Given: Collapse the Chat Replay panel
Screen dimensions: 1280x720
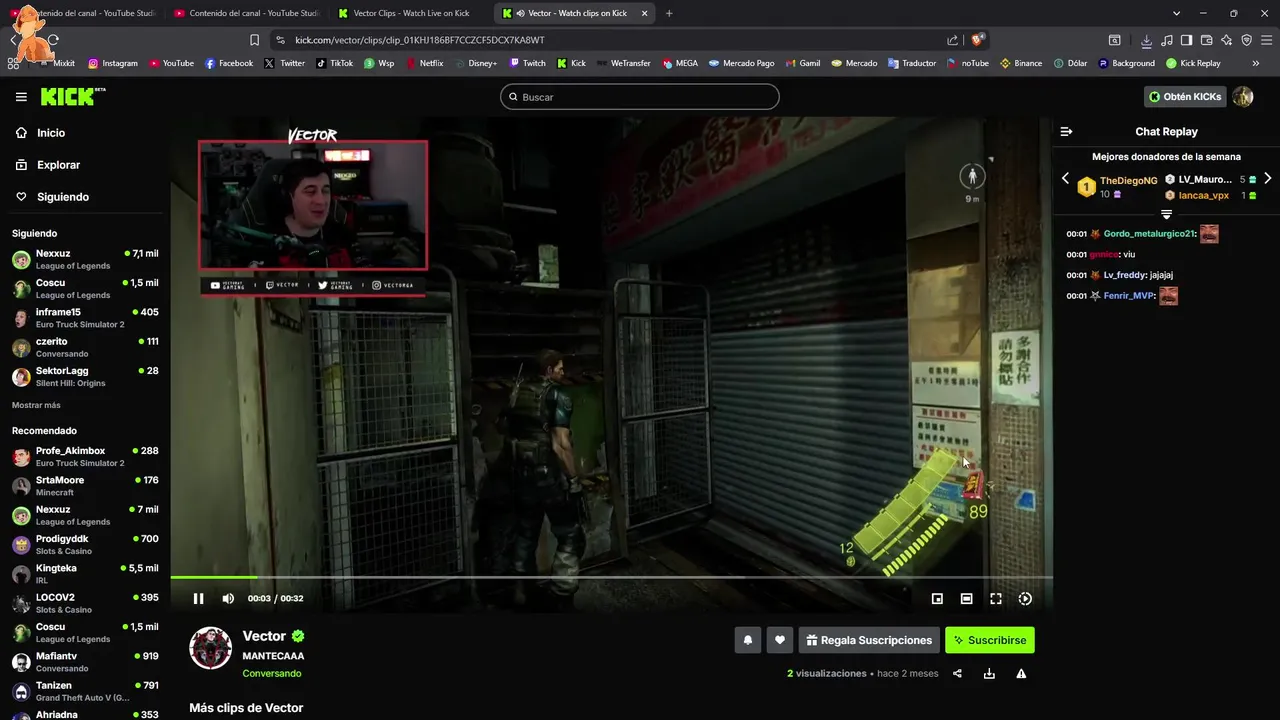Looking at the screenshot, I should pos(1066,132).
